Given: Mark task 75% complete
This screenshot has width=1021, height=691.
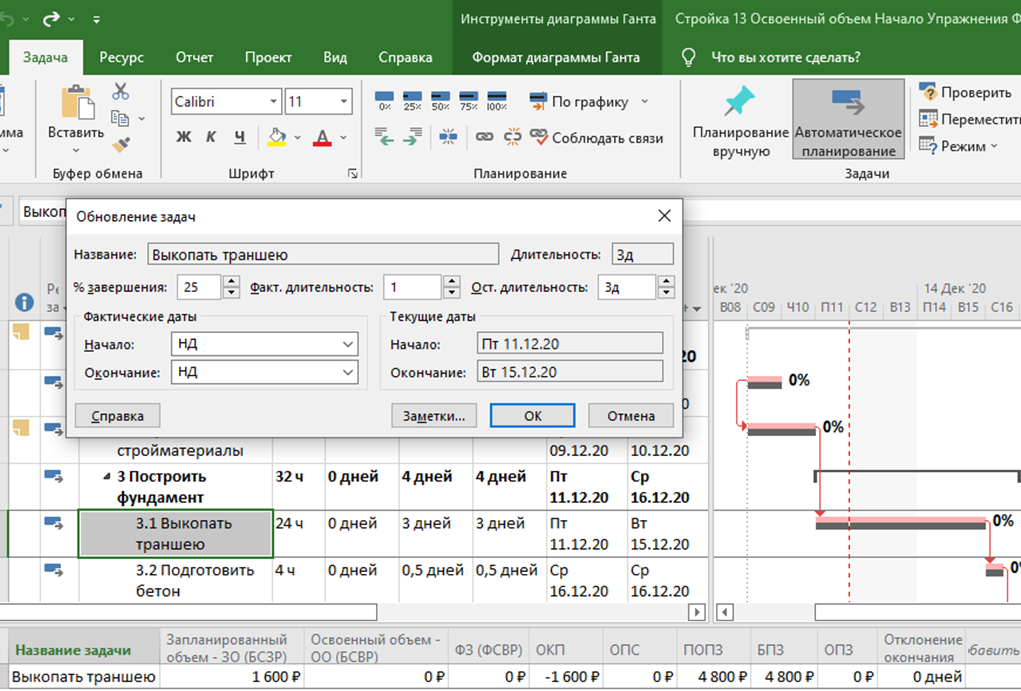Looking at the screenshot, I should (469, 101).
